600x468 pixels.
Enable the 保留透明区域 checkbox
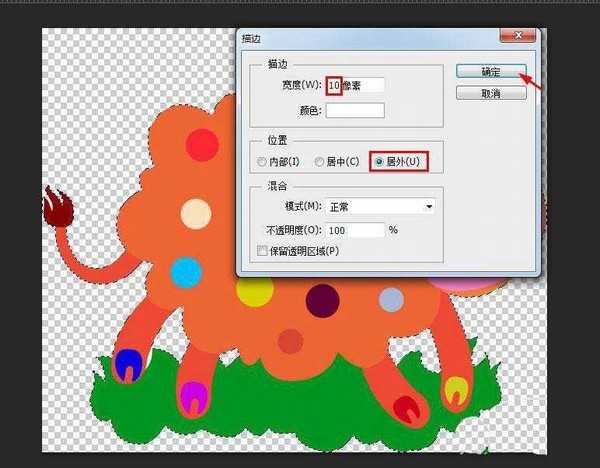[x=263, y=250]
